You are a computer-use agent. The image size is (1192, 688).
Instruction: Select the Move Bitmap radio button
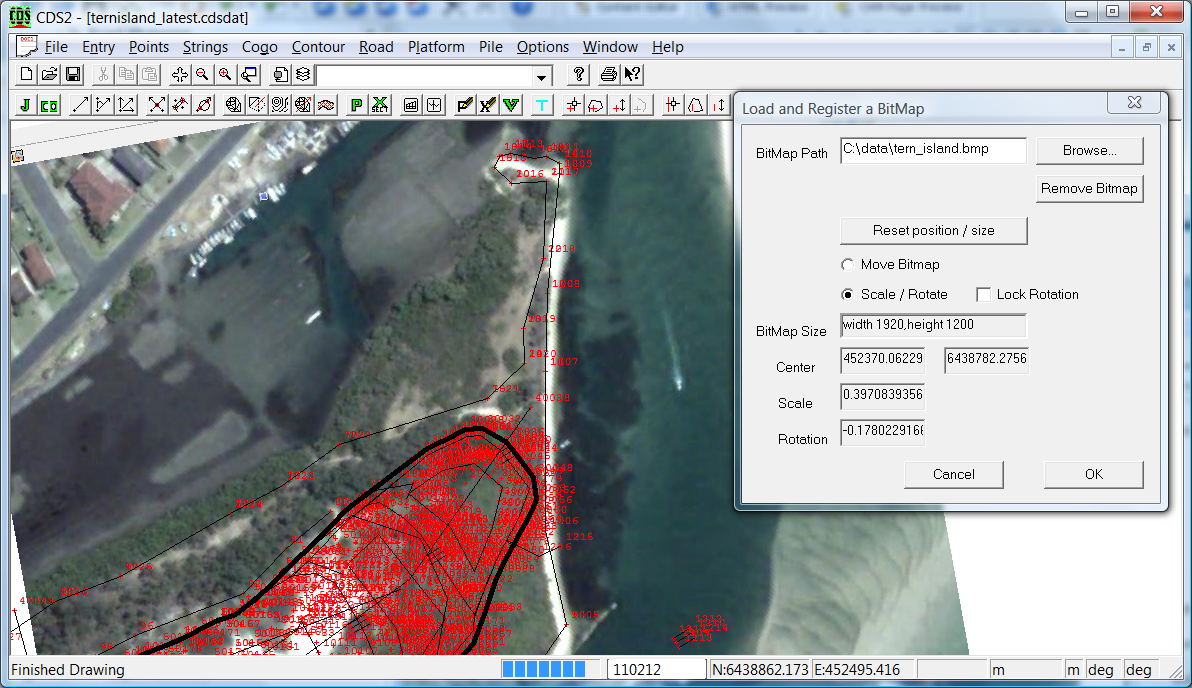848,265
